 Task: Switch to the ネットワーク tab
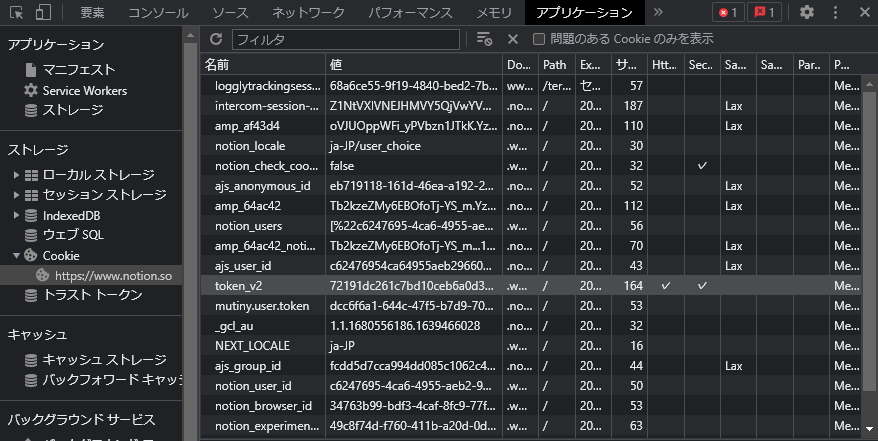click(309, 12)
